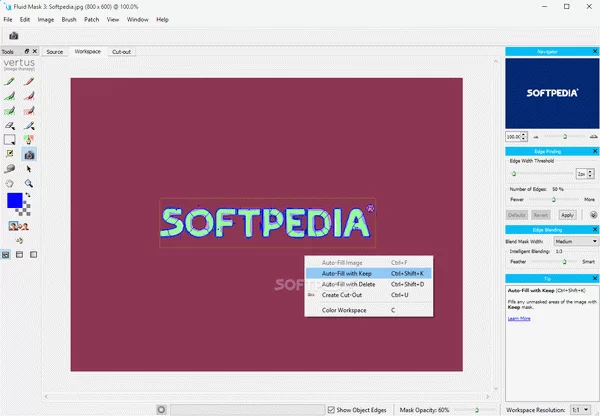Screen dimensions: 600x416
Task: Select the red Delete brush tool
Action: 30,83
